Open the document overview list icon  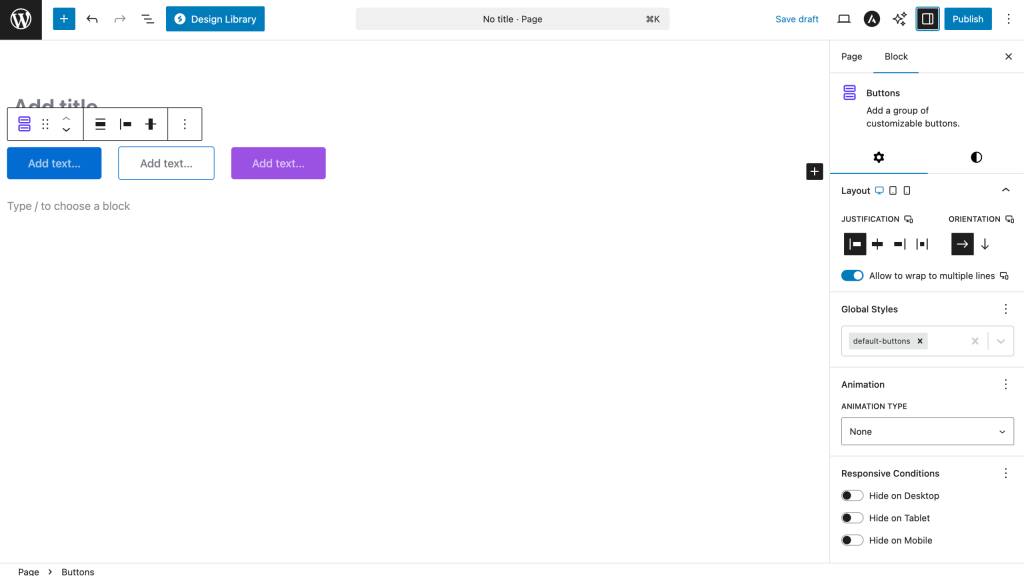click(147, 19)
